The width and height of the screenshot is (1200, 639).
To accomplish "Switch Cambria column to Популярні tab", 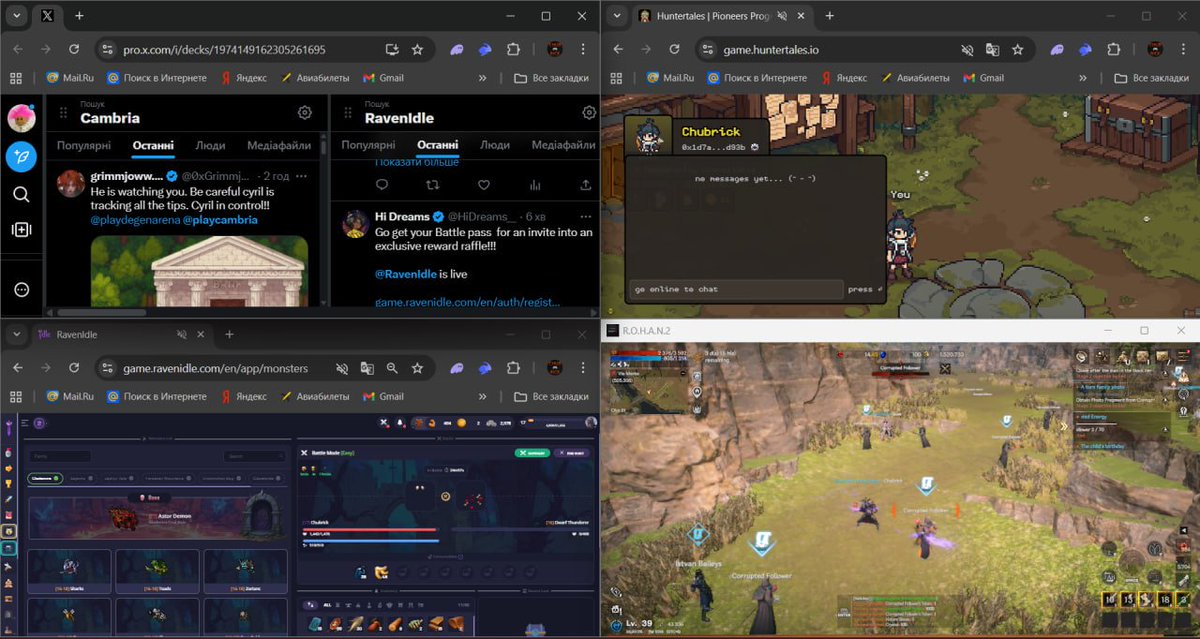I will click(x=83, y=145).
